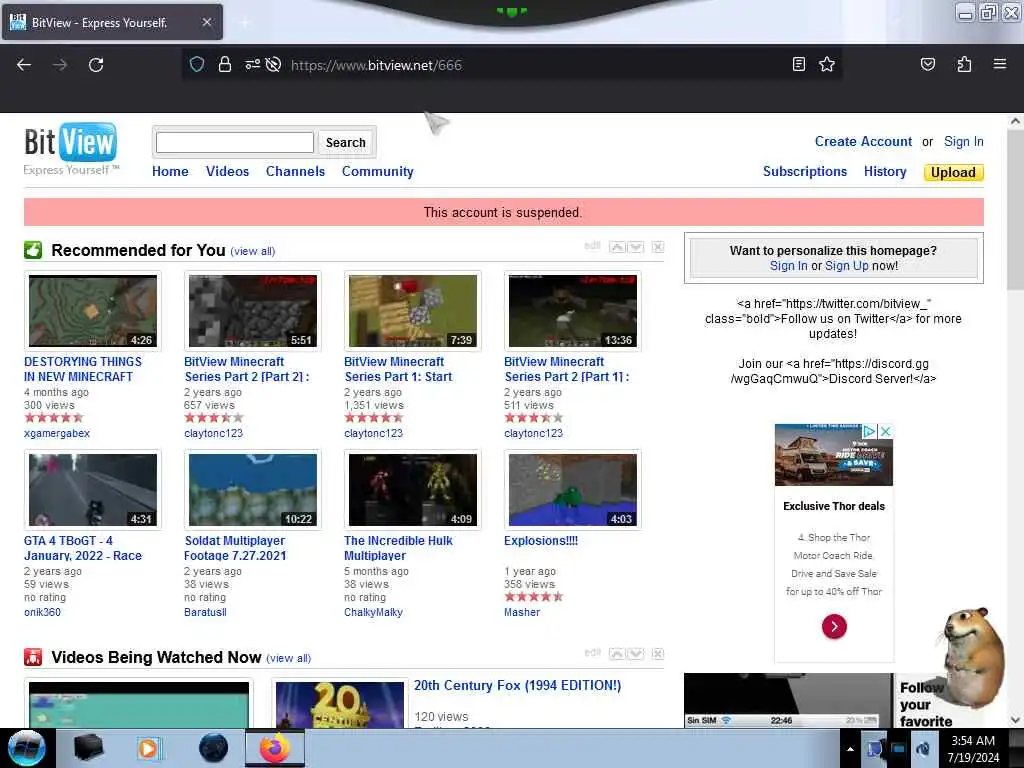Close the Recommended for You section
Image resolution: width=1024 pixels, height=768 pixels.
point(658,247)
